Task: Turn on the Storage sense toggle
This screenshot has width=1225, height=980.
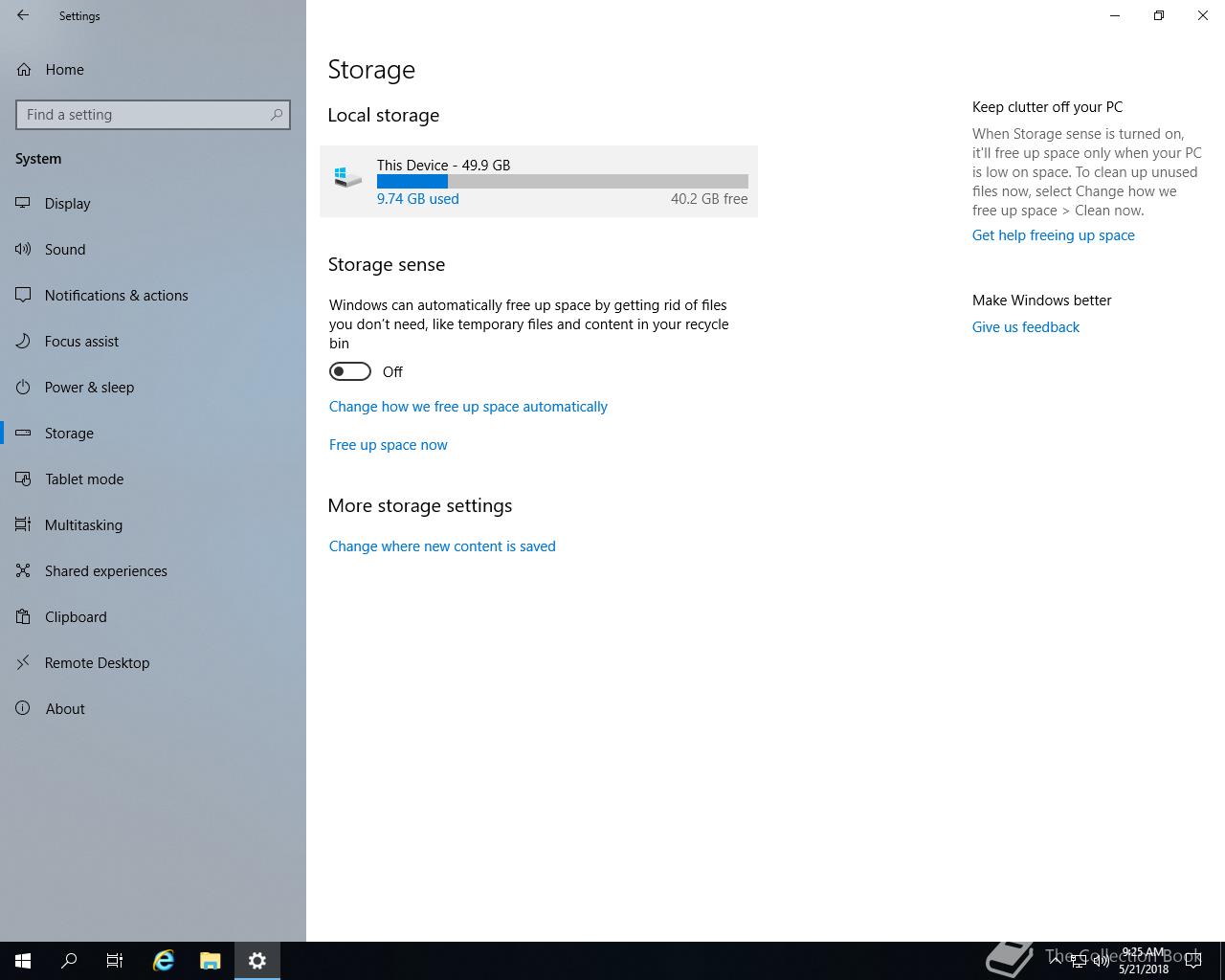Action: (x=350, y=371)
